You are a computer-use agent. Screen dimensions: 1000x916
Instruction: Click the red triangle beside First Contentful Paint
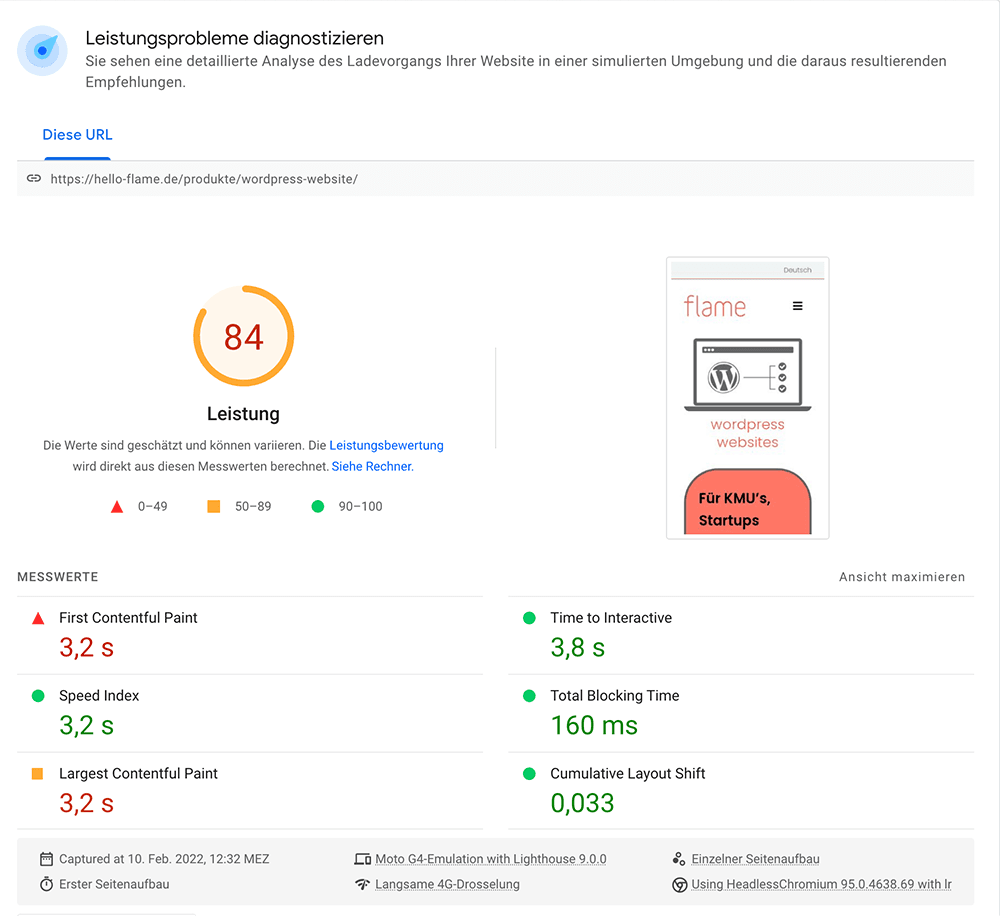click(38, 618)
